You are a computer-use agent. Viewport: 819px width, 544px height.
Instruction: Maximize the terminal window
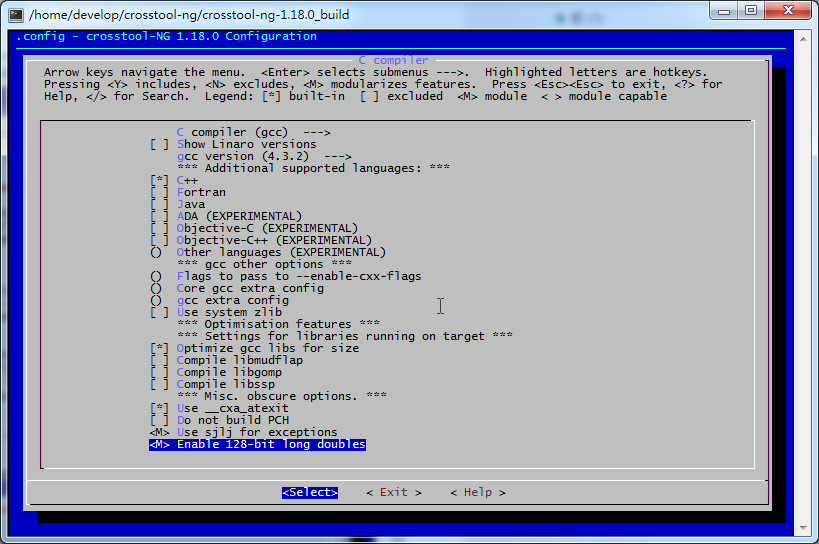tap(751, 10)
